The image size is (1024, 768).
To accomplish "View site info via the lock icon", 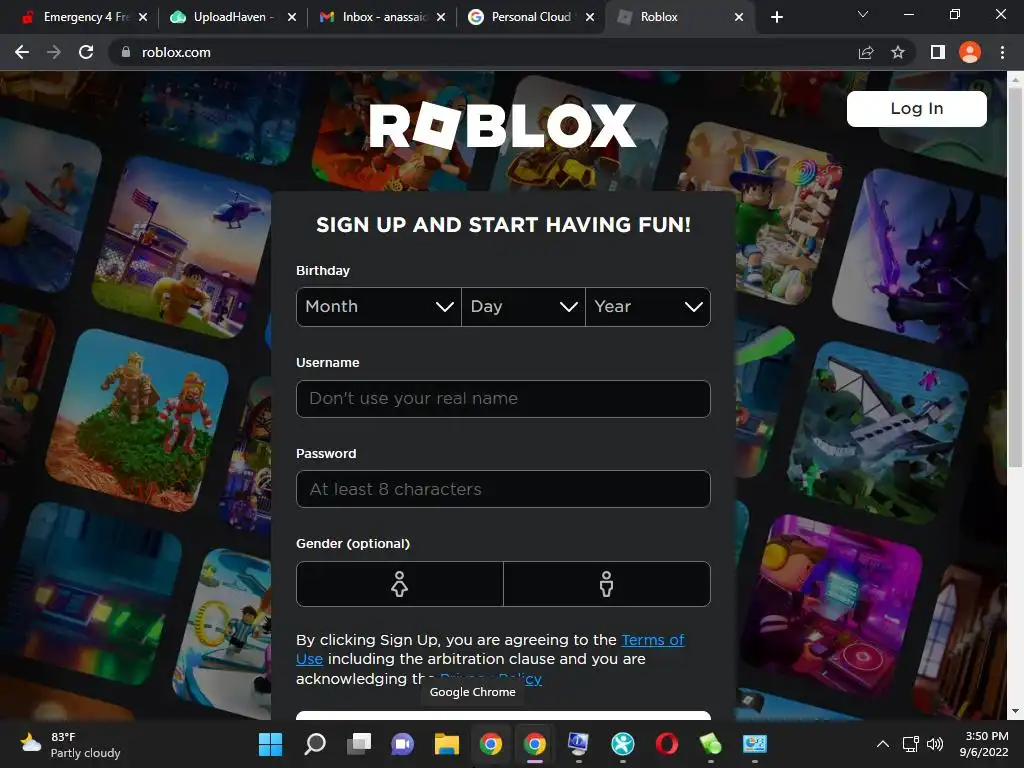I will (x=125, y=52).
